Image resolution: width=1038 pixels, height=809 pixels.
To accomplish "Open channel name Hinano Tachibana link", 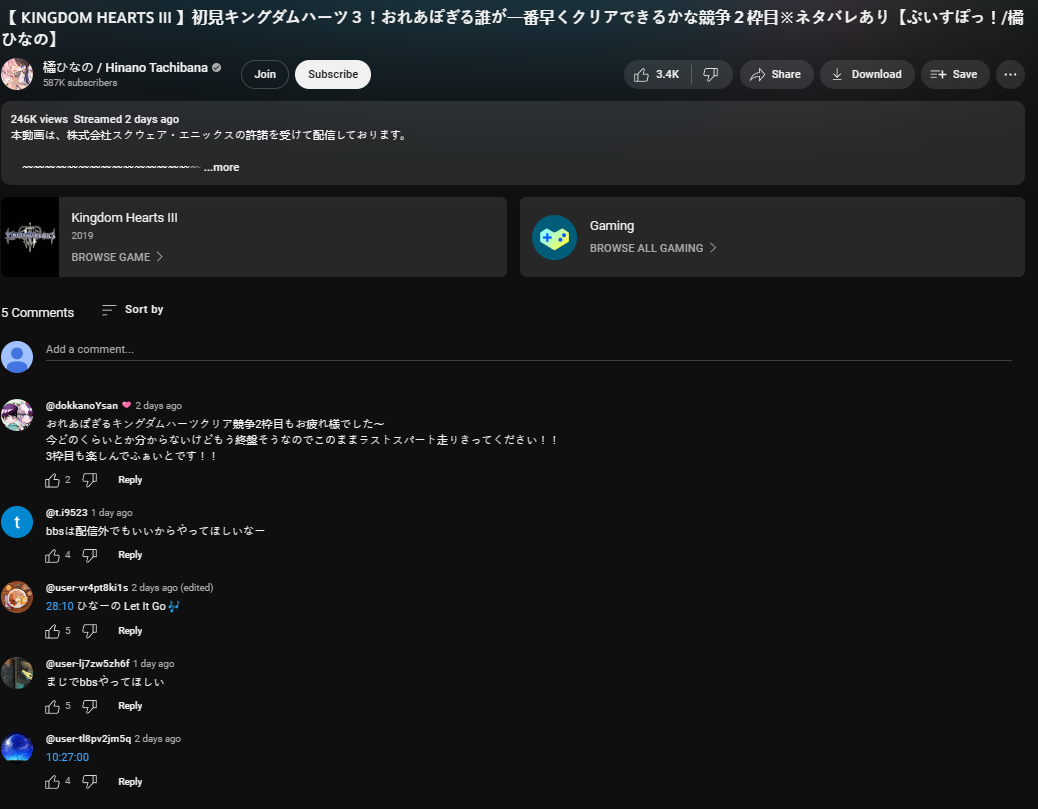I will 125,68.
